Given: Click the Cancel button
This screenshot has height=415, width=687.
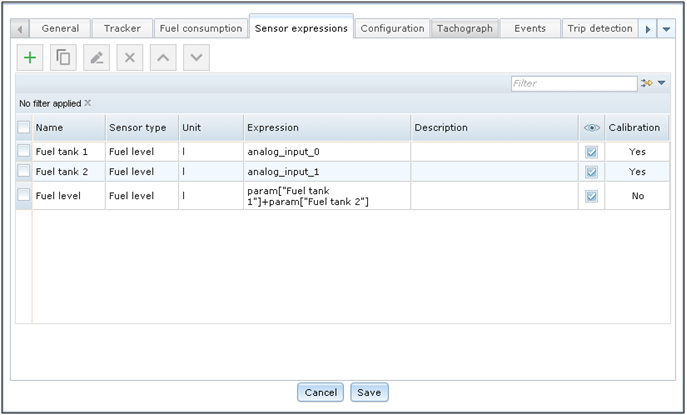Looking at the screenshot, I should tap(321, 392).
